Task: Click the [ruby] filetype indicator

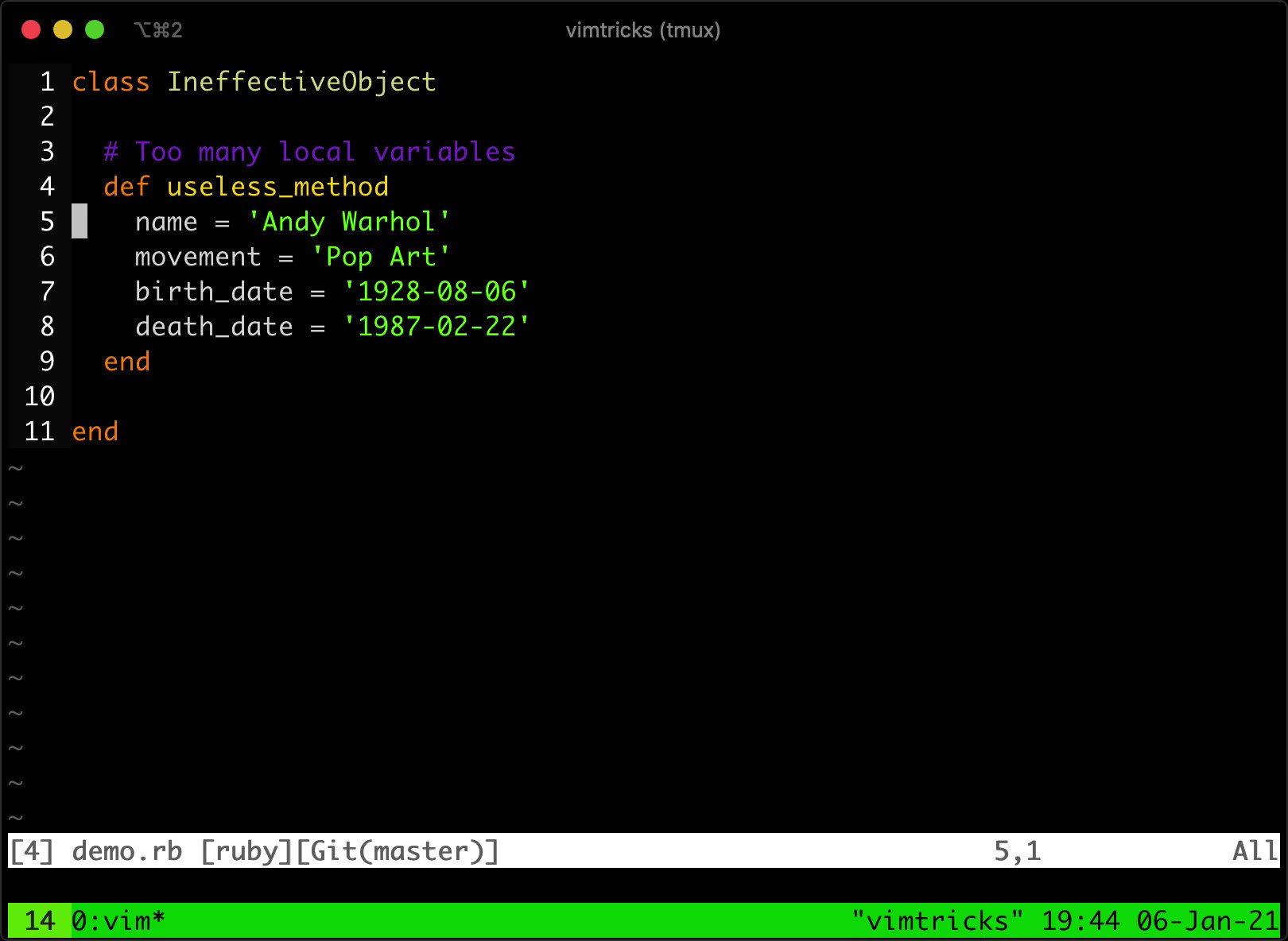Action: 246,850
